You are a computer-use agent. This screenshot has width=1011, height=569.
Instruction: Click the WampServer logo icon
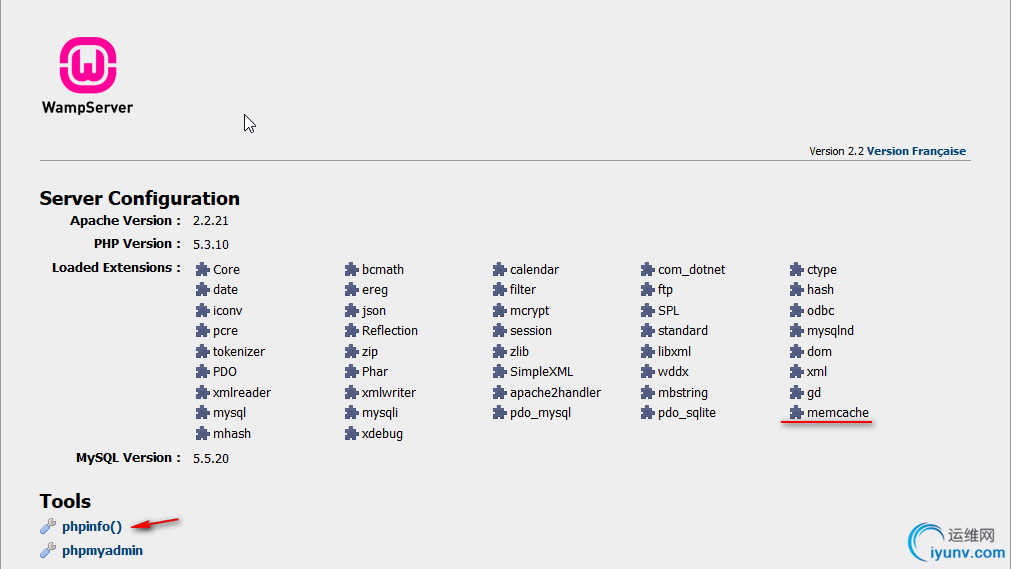[x=87, y=65]
